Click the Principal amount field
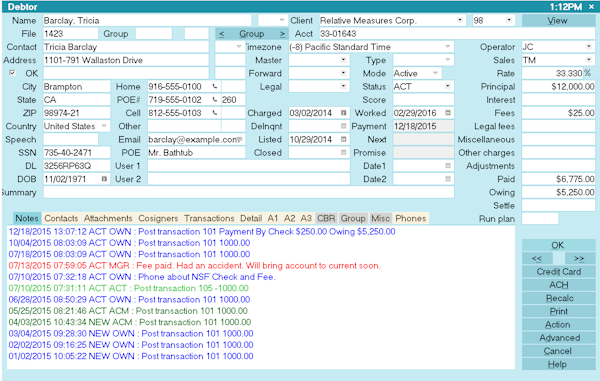Image resolution: width=600 pixels, height=381 pixels. [558, 86]
